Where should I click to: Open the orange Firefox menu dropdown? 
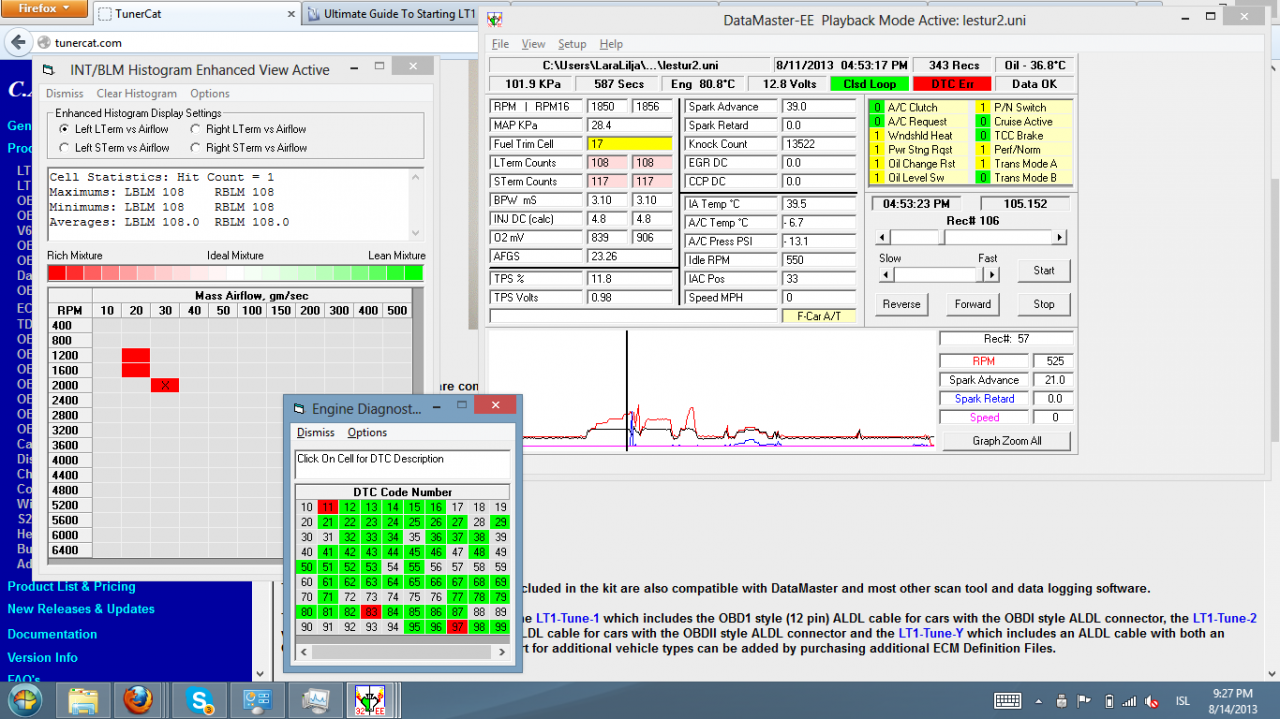point(45,9)
